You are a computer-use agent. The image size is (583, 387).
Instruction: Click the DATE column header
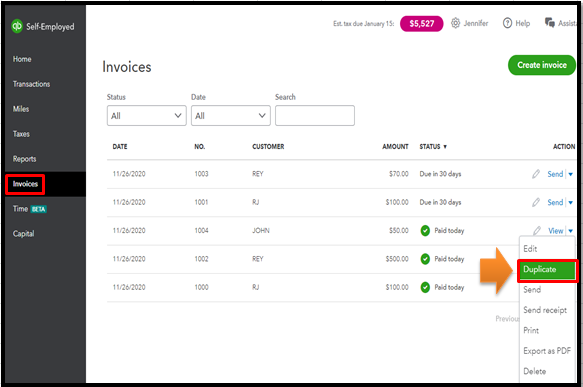click(120, 146)
